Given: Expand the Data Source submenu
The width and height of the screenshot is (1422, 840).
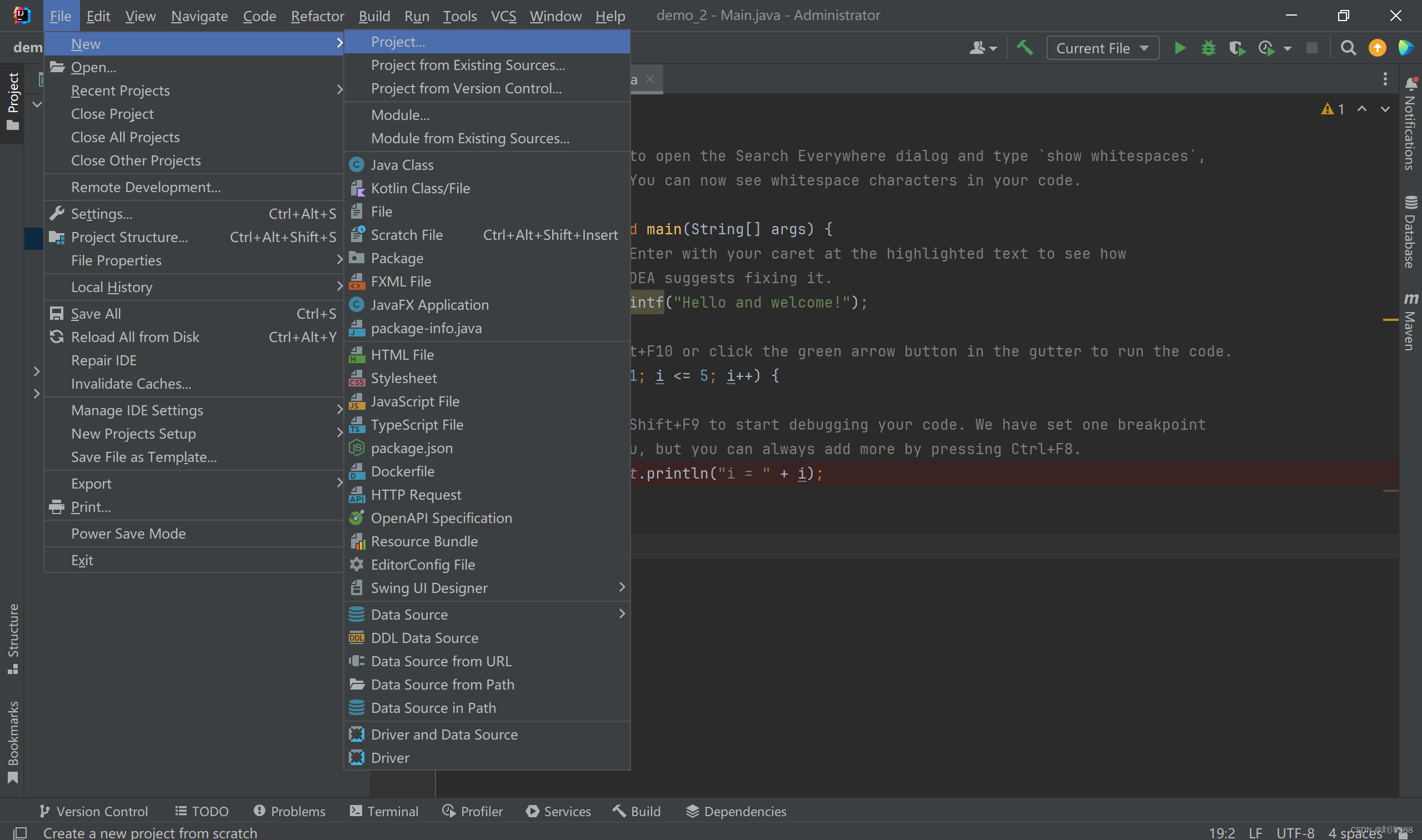Looking at the screenshot, I should coord(487,614).
